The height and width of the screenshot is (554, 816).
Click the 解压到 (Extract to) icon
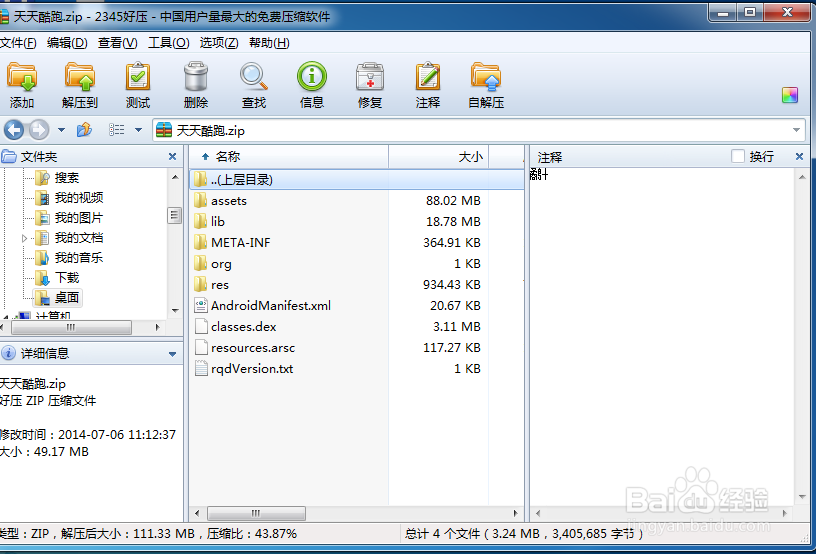tap(80, 85)
